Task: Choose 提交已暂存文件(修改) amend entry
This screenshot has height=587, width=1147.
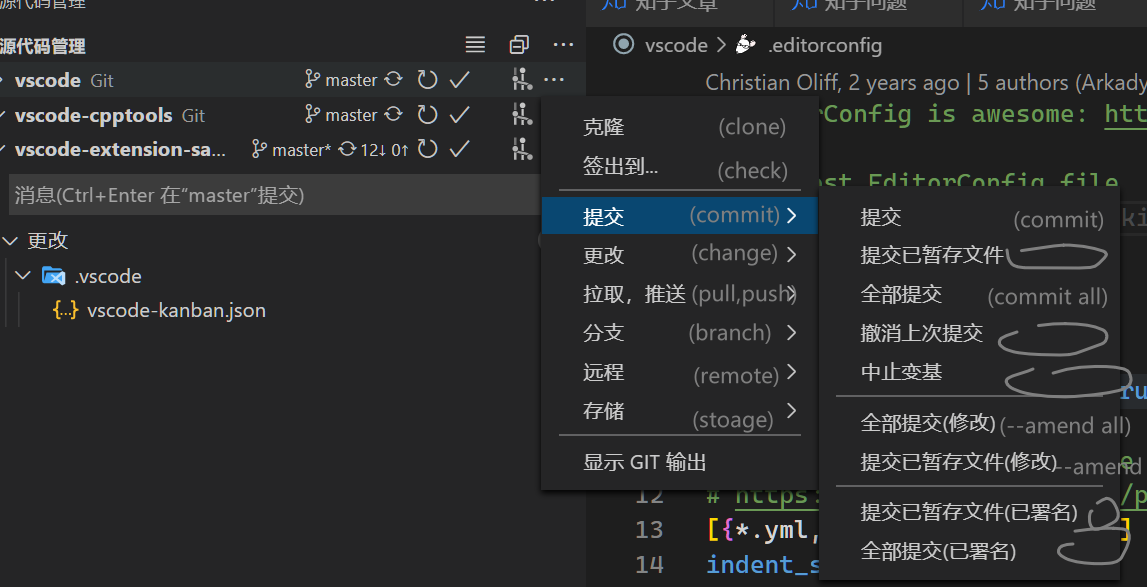Action: 969,462
